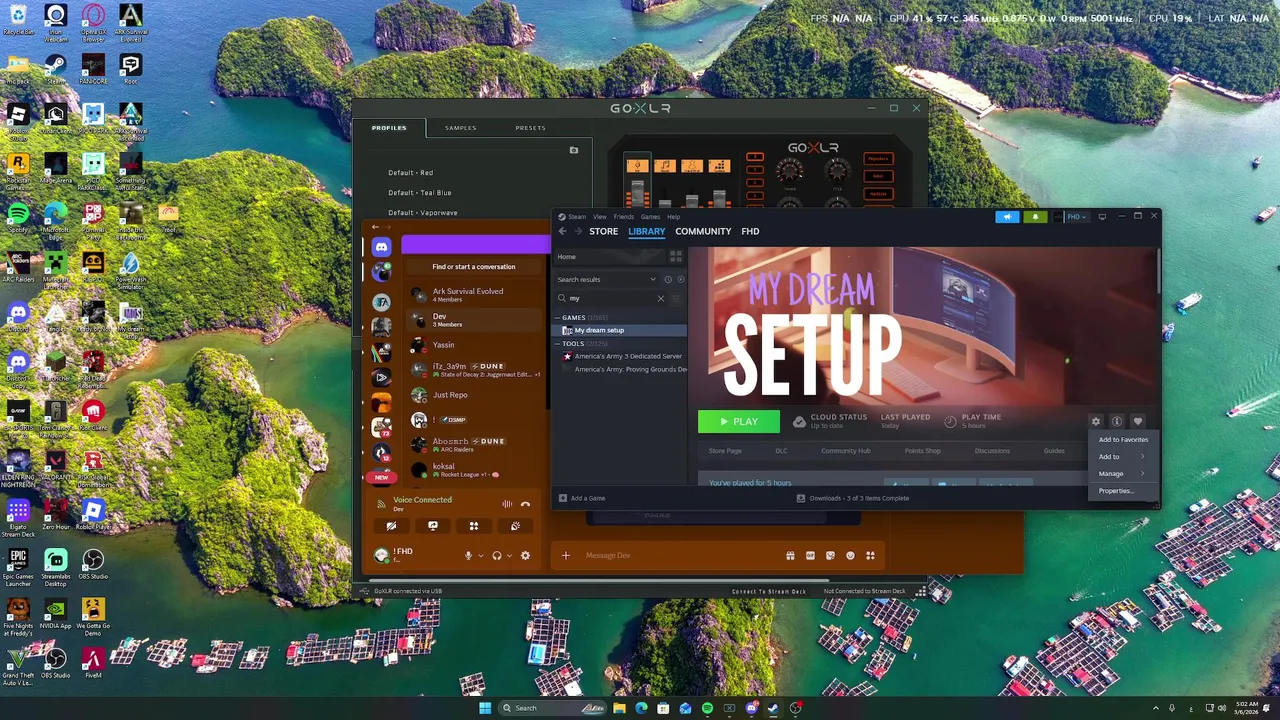Select My dream setup in Steam library
The height and width of the screenshot is (720, 1280).
(x=620, y=330)
